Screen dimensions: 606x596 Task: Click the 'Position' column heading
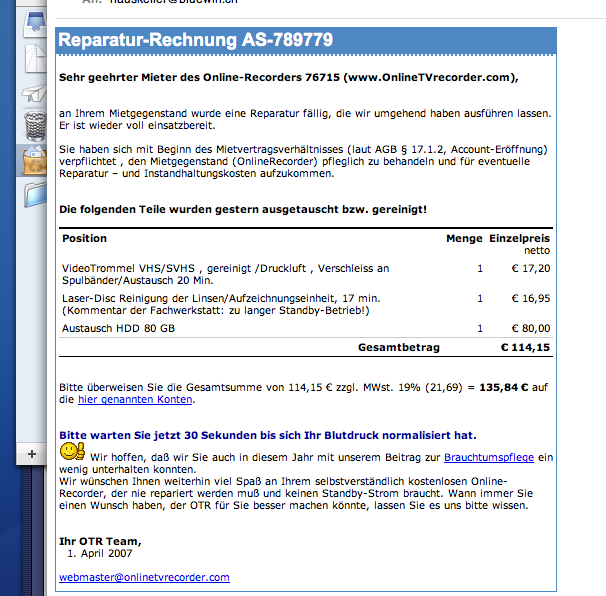tap(84, 239)
